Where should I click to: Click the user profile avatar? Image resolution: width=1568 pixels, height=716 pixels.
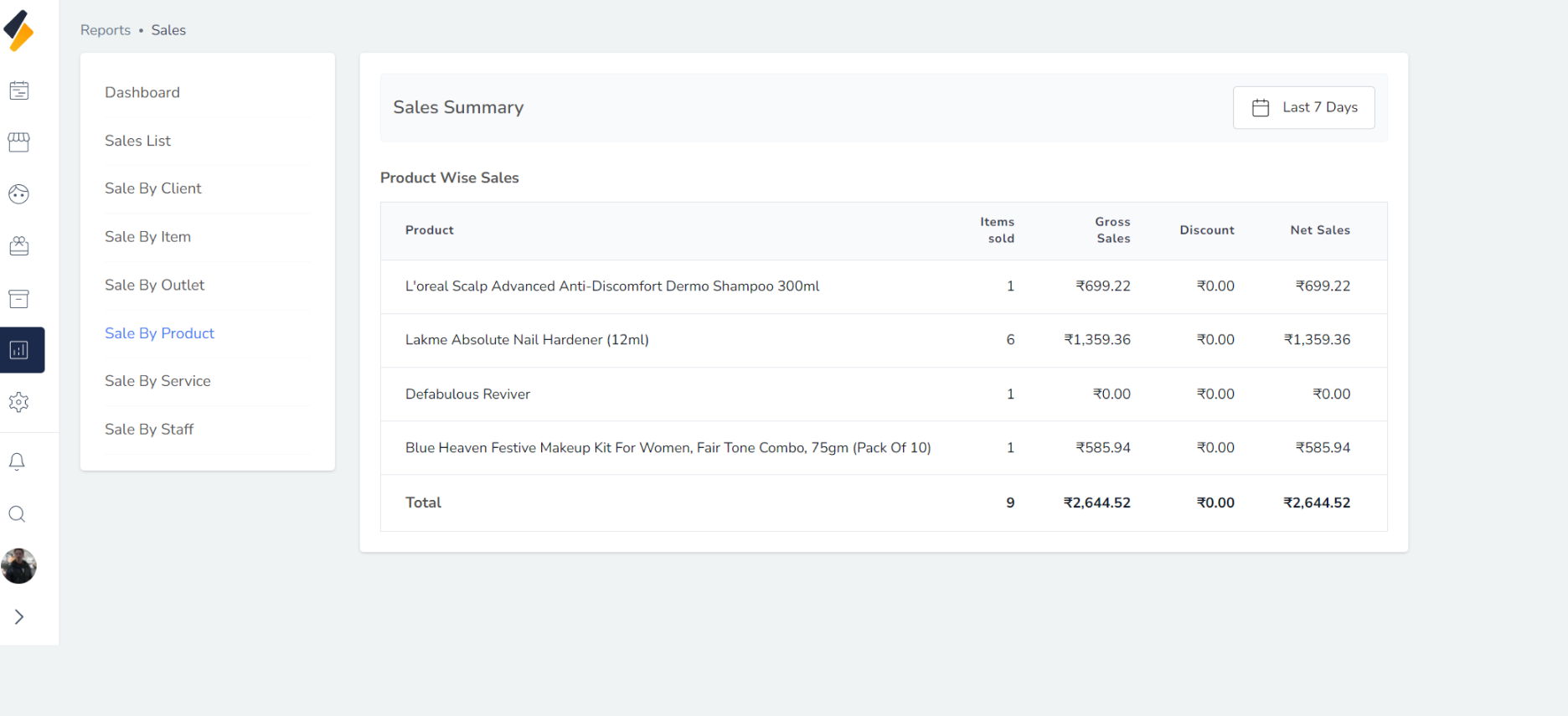coord(18,566)
